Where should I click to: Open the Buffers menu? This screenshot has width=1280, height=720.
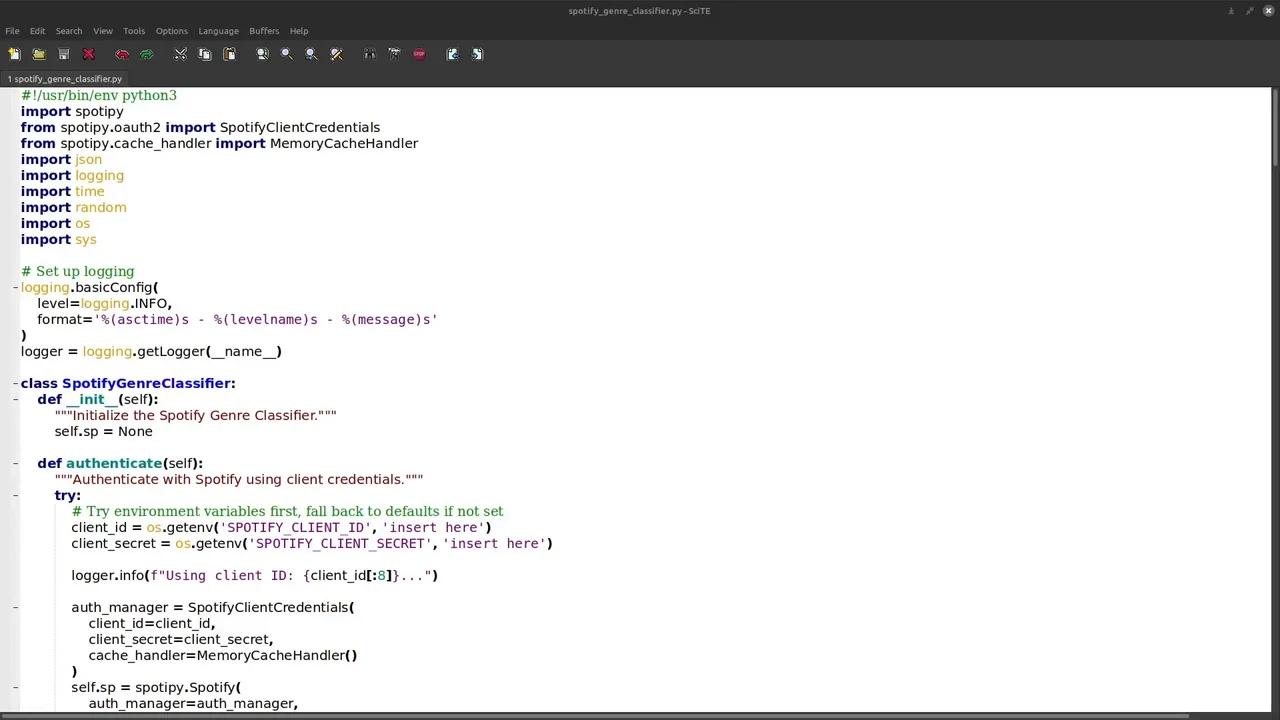point(264,31)
